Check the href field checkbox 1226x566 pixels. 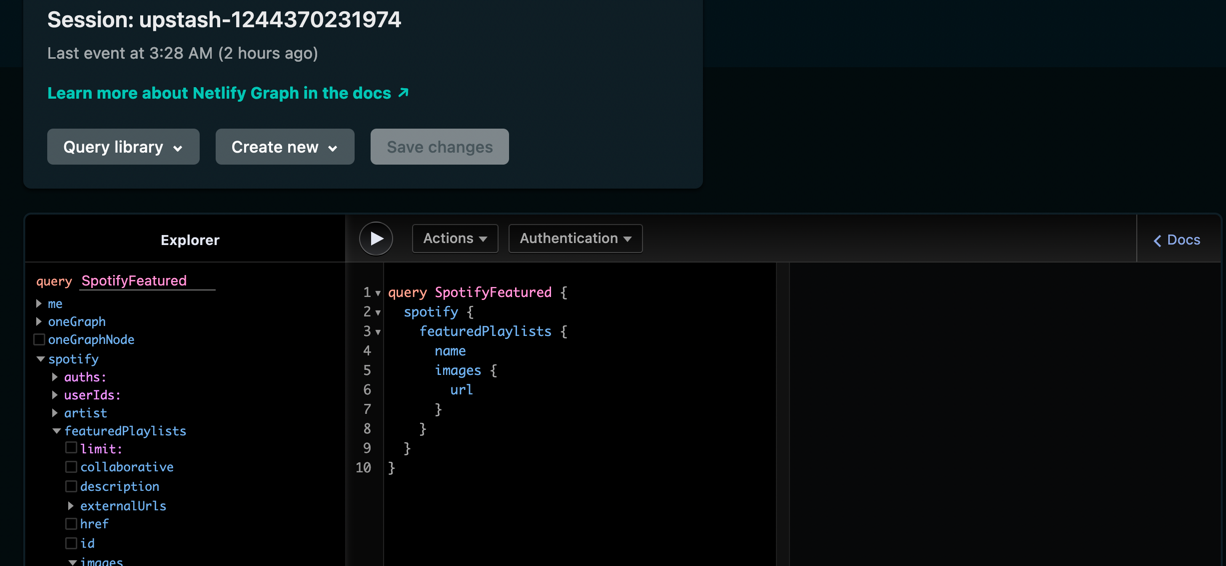[x=71, y=524]
